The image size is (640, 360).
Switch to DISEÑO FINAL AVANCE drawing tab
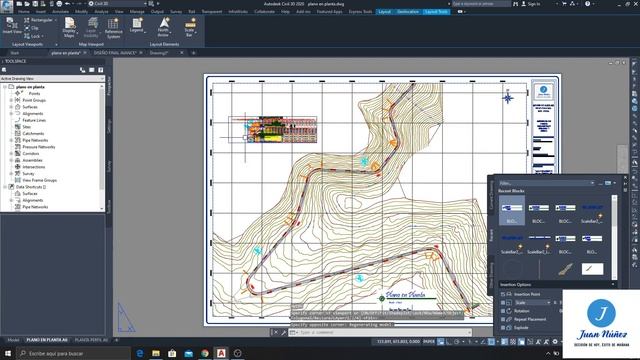[x=115, y=53]
